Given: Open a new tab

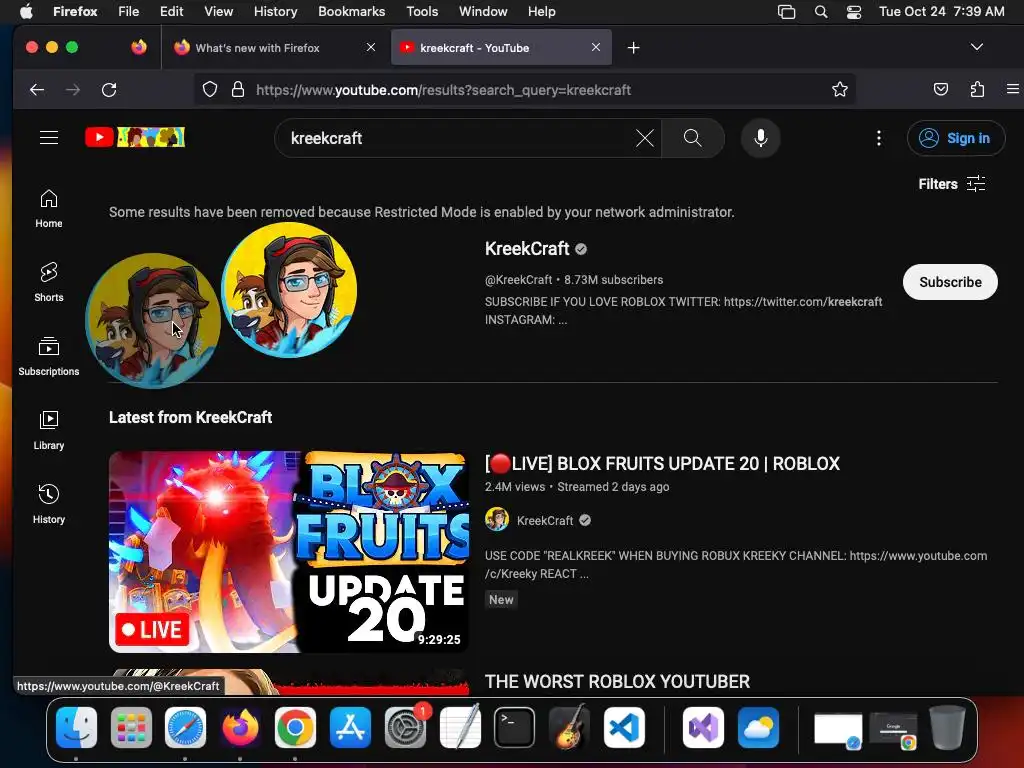Looking at the screenshot, I should click(633, 48).
